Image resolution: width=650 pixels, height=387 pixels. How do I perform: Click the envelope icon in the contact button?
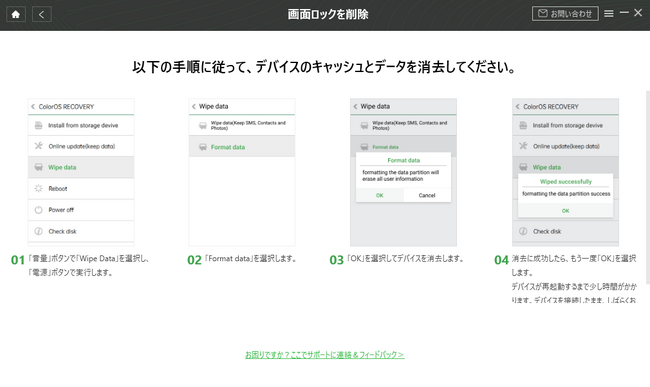click(543, 14)
